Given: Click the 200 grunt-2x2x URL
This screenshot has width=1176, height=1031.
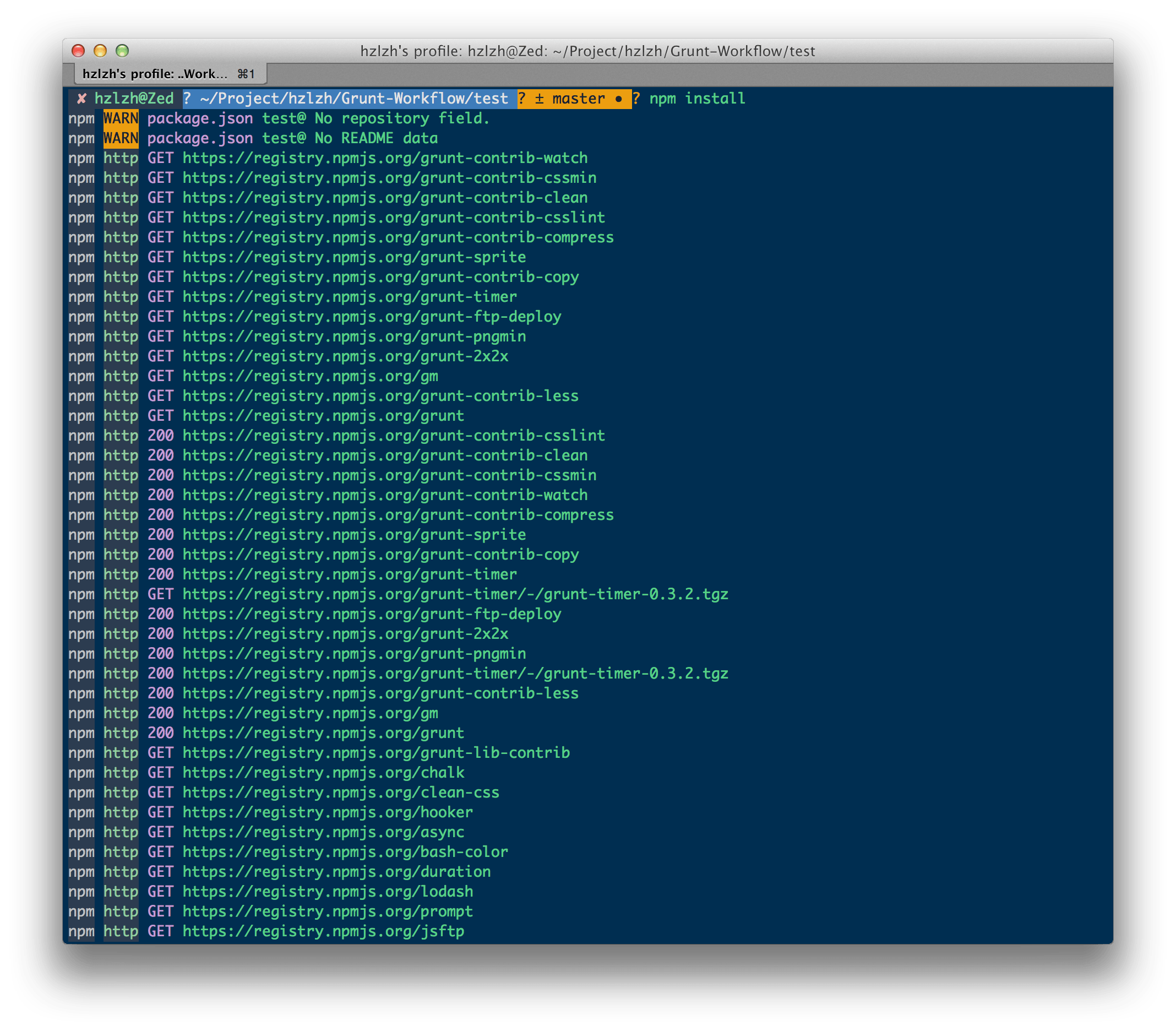Looking at the screenshot, I should pos(346,634).
